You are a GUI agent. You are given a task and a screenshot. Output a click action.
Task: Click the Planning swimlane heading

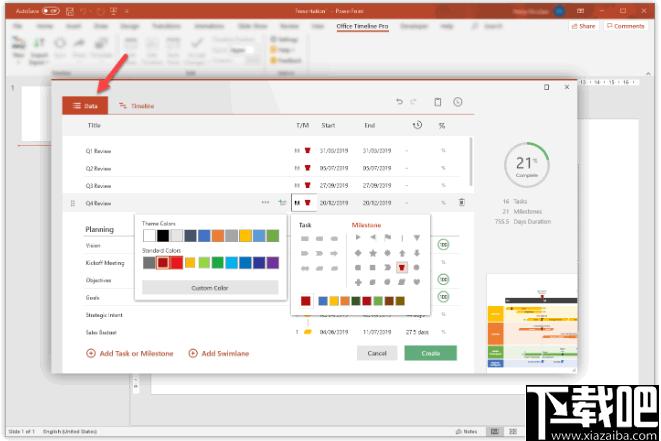99,229
